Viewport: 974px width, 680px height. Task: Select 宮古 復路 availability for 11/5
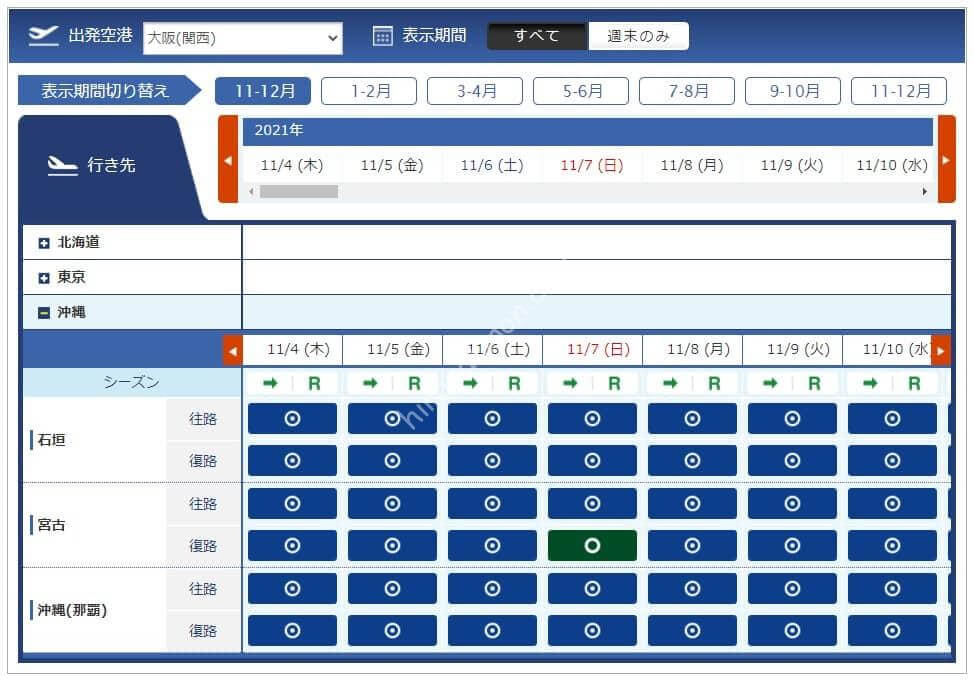[x=392, y=546]
